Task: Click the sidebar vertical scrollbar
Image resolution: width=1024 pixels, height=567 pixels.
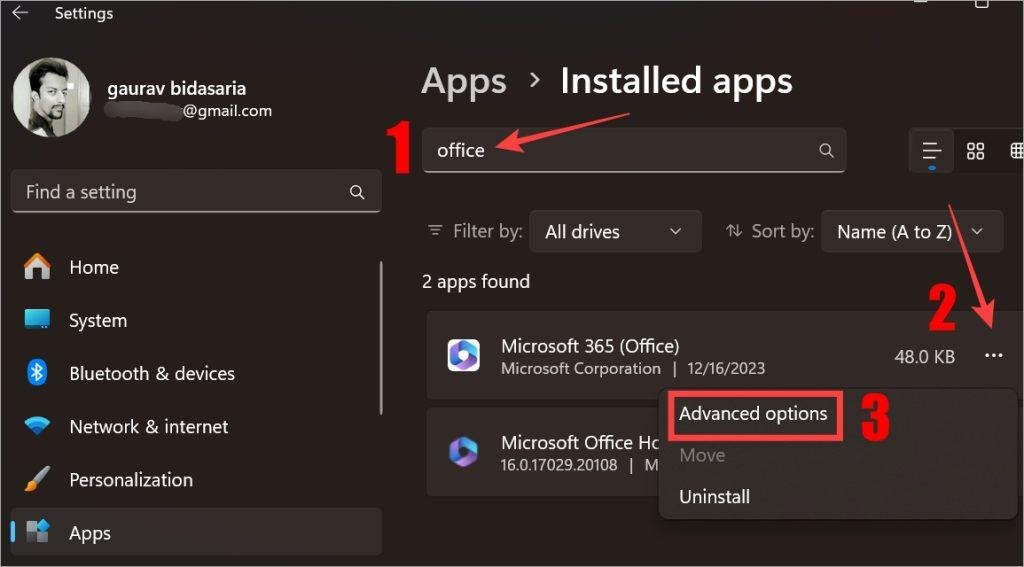Action: click(x=381, y=338)
